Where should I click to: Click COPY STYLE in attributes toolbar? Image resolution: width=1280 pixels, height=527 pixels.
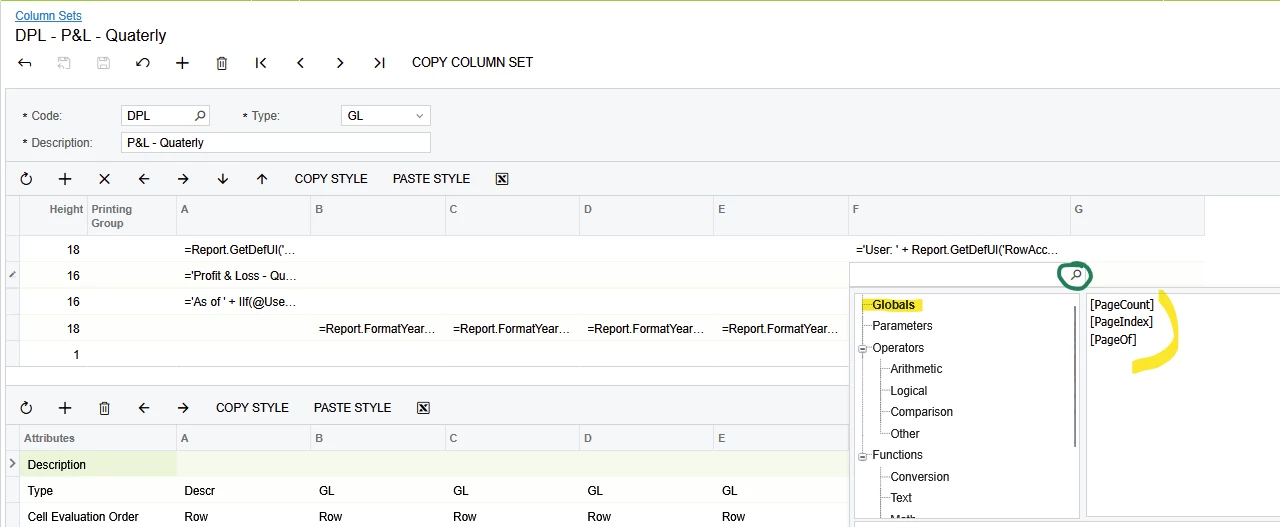click(252, 408)
